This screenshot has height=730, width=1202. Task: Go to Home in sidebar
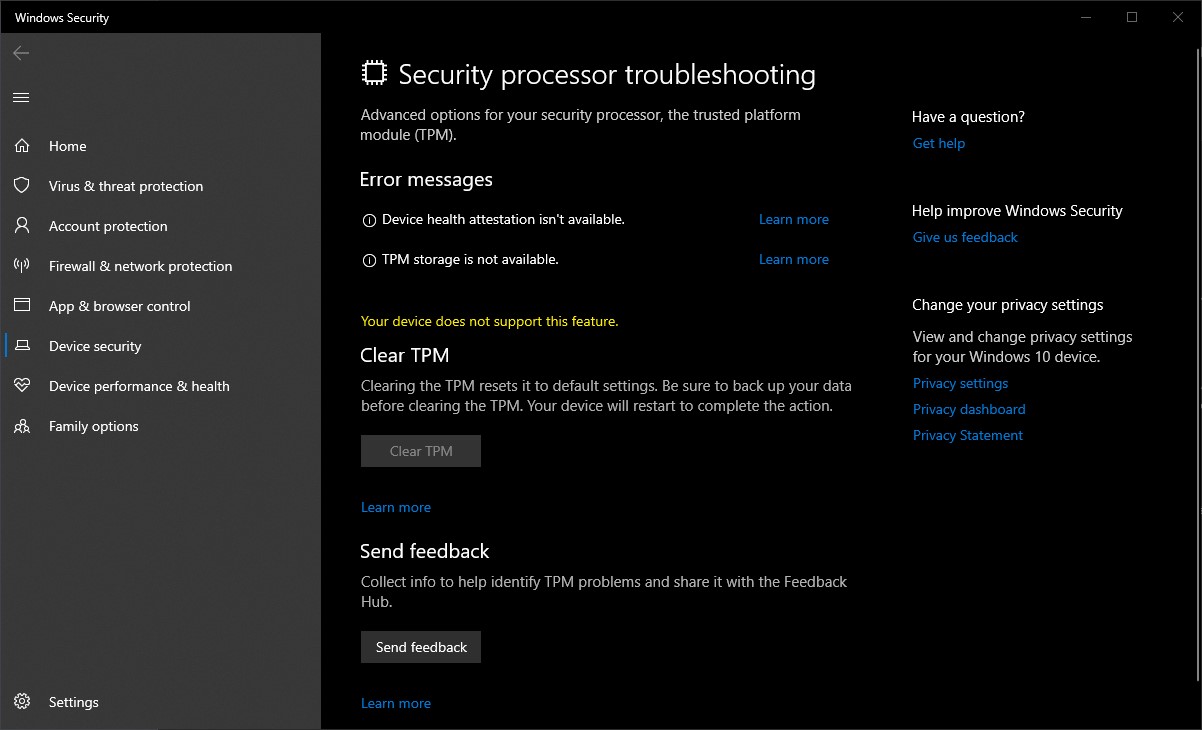pos(160,146)
